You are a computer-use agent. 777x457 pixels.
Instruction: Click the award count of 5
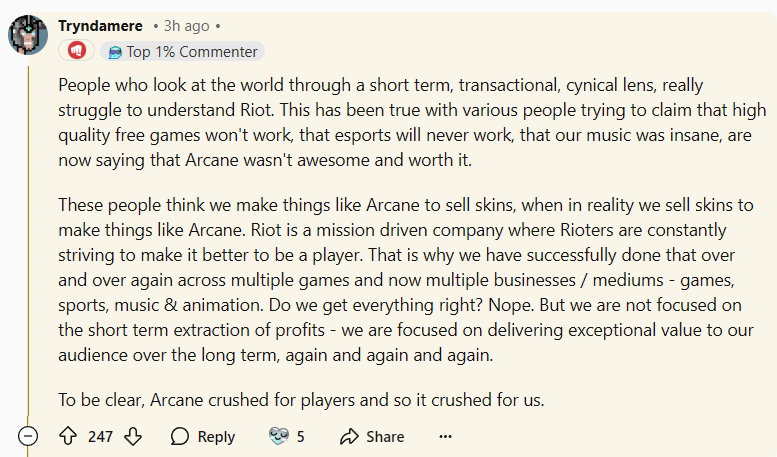(300, 437)
